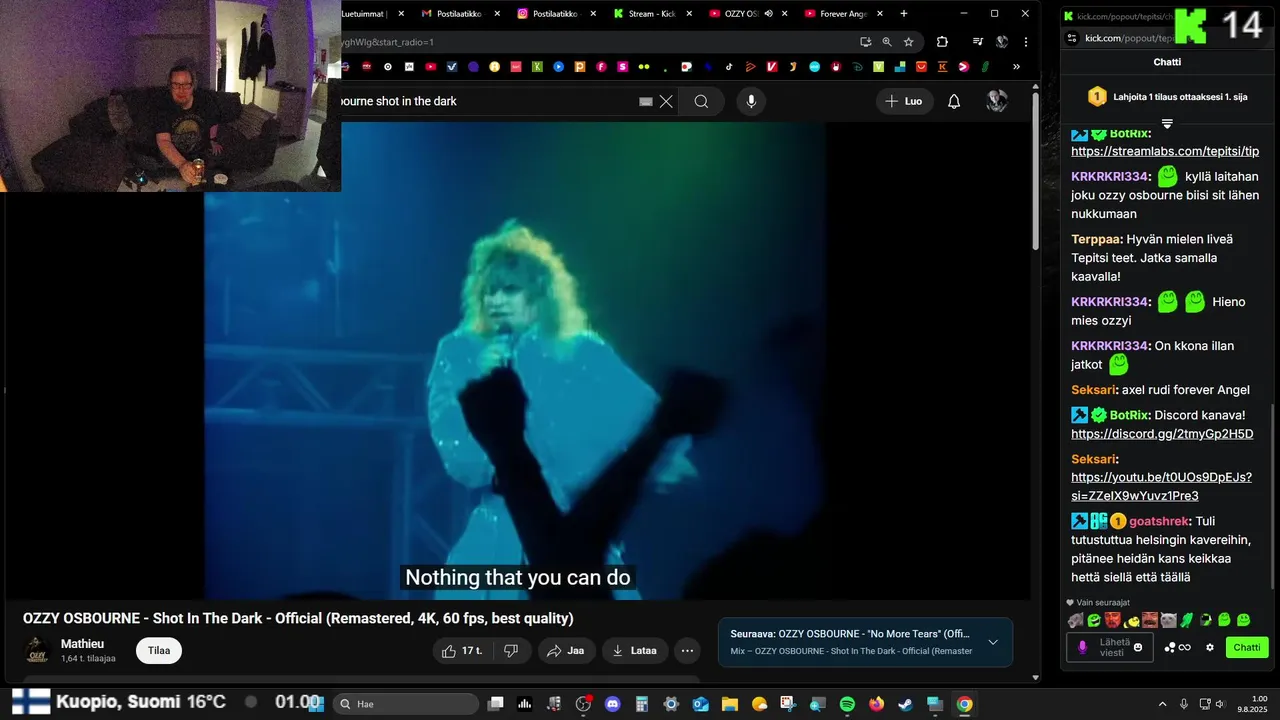
Task: Switch to the Instagram Postilaatikko tab
Action: click(555, 14)
